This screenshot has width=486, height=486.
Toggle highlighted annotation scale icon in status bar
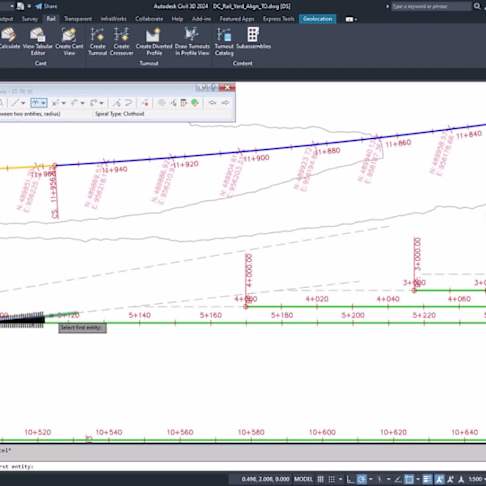pyautogui.click(x=440, y=479)
